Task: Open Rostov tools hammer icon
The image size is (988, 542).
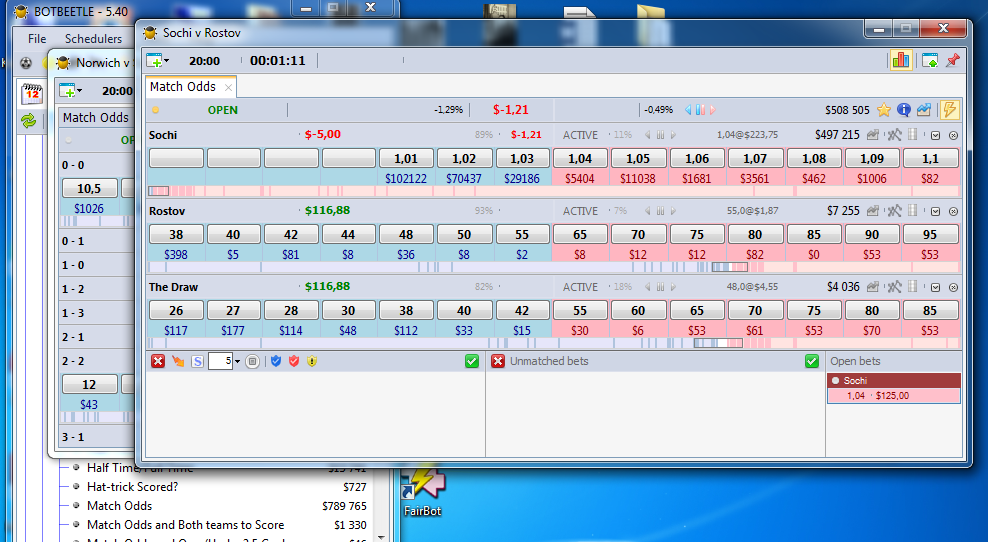Action: (x=894, y=211)
